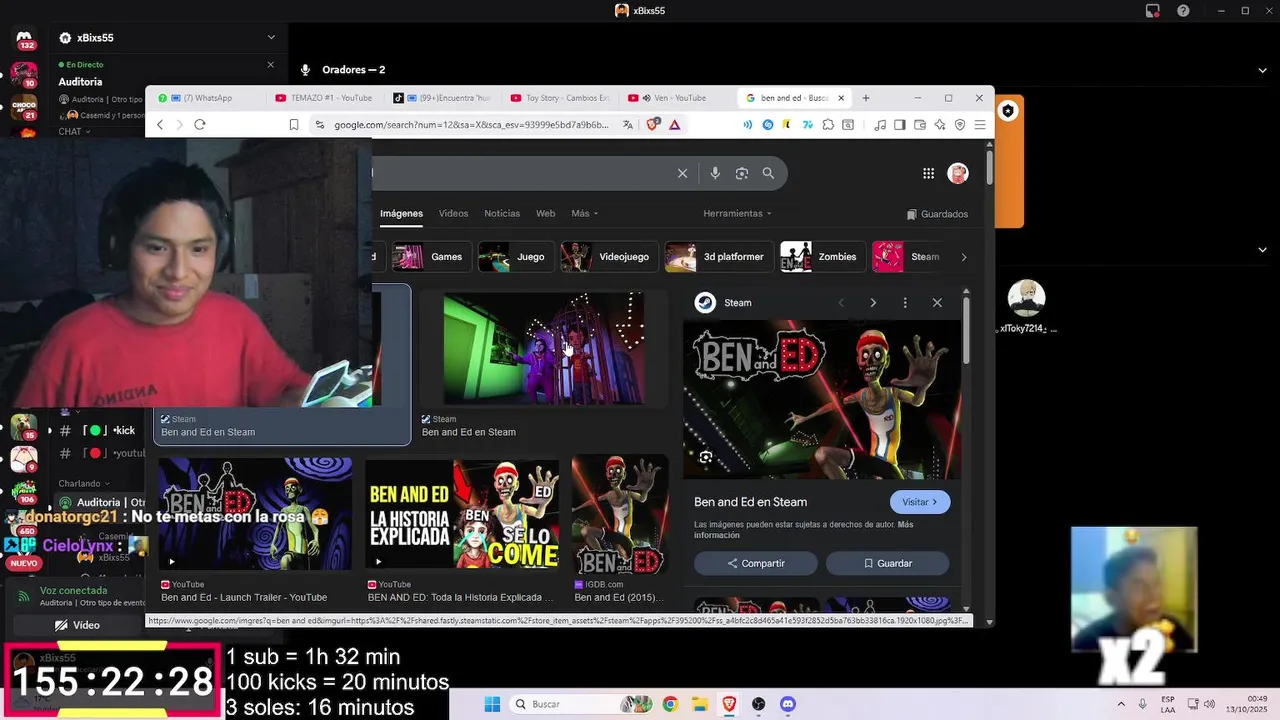Close the En Directo stage panel
Image resolution: width=1280 pixels, height=720 pixels.
click(270, 65)
